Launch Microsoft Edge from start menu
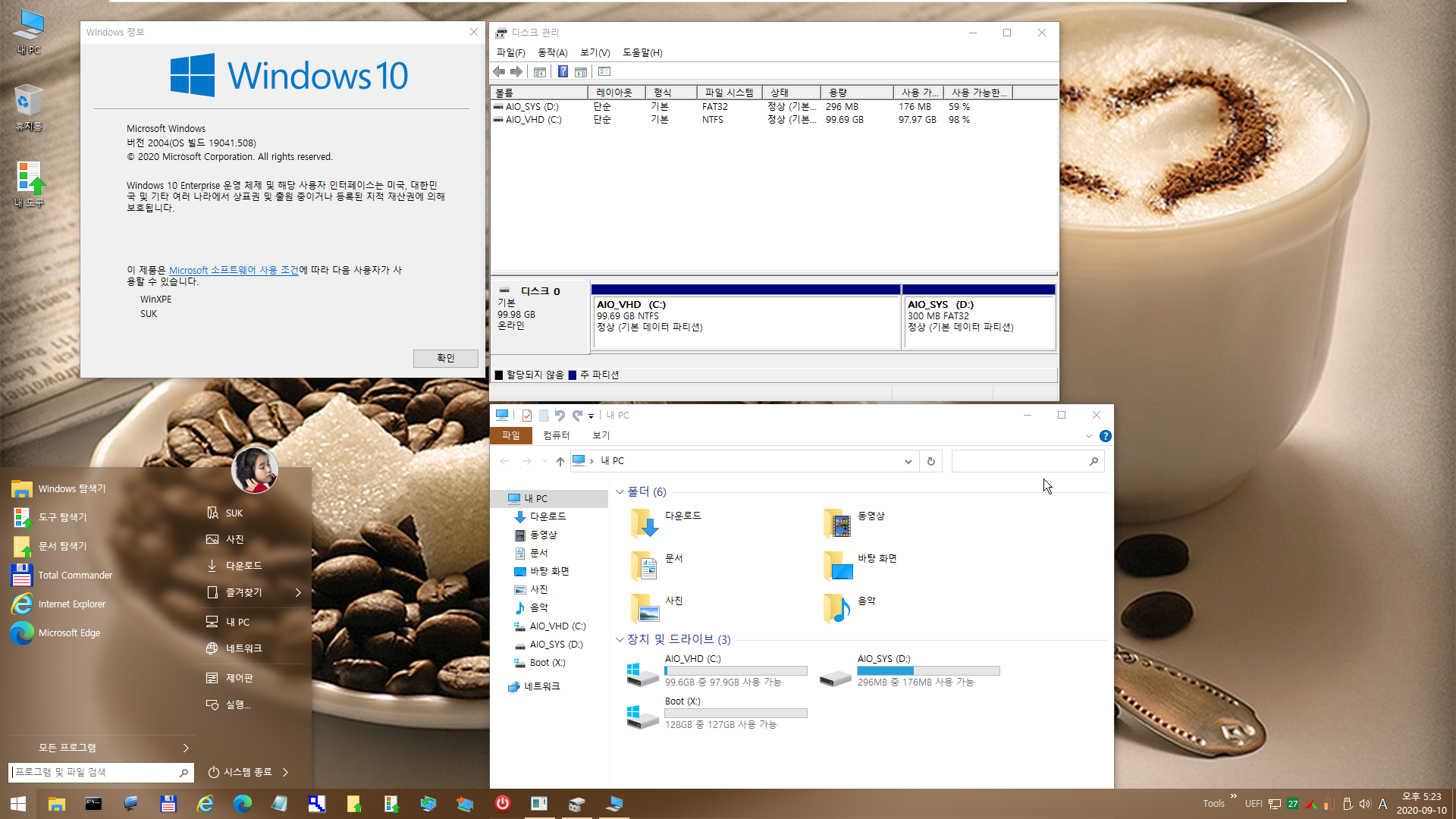This screenshot has width=1456, height=819. point(69,633)
